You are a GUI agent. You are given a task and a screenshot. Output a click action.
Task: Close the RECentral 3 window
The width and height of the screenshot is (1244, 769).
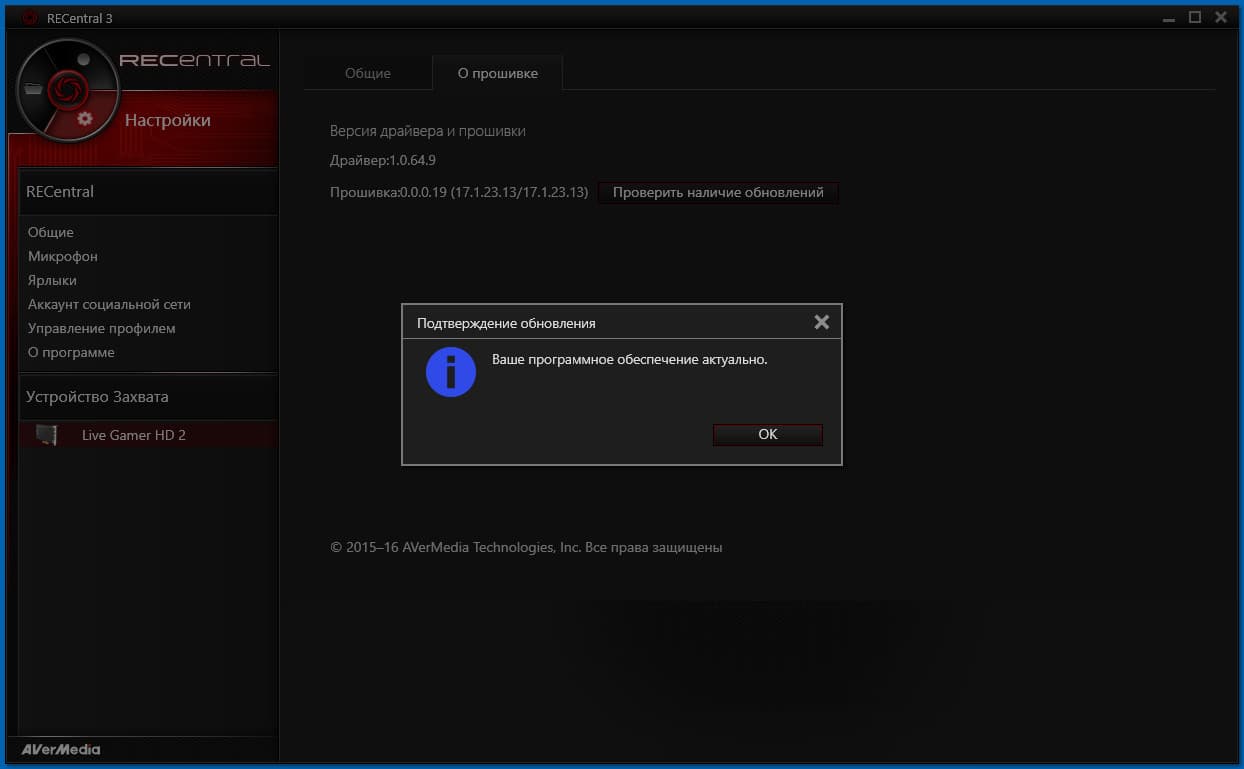[1220, 18]
